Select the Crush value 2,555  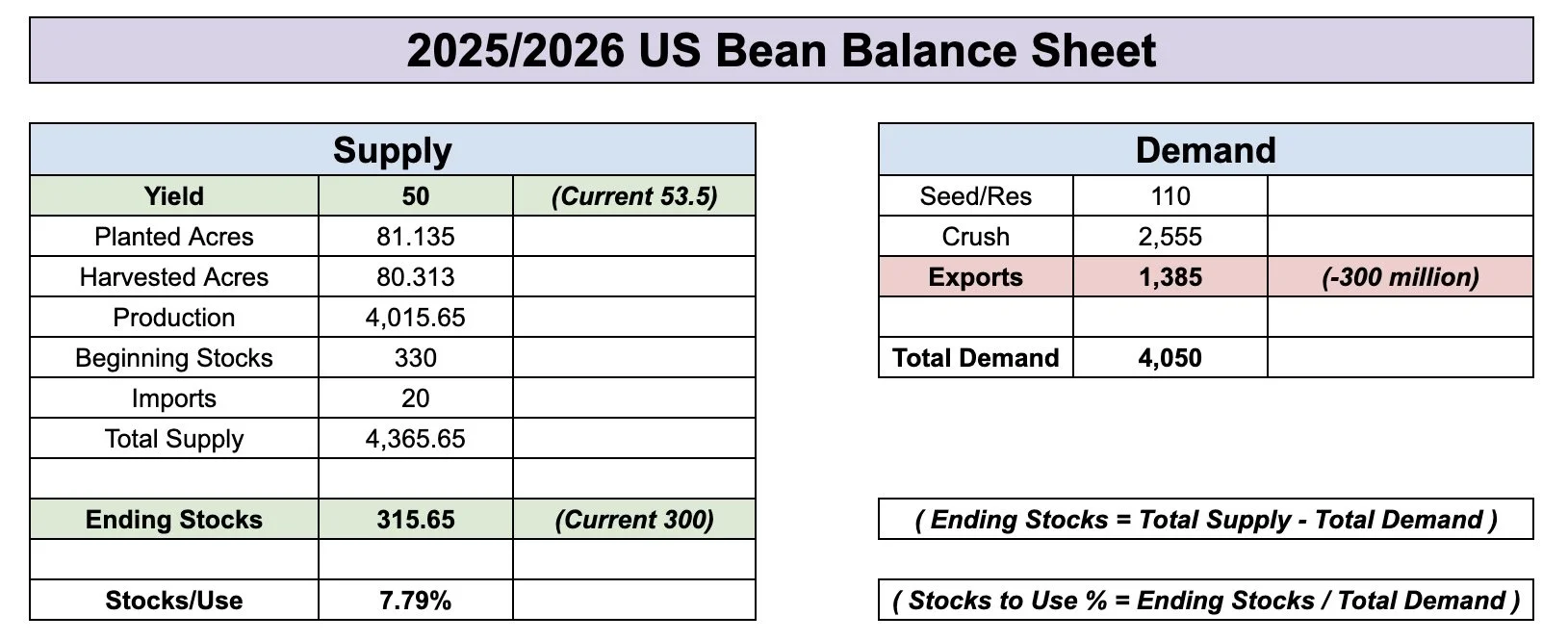point(1170,236)
